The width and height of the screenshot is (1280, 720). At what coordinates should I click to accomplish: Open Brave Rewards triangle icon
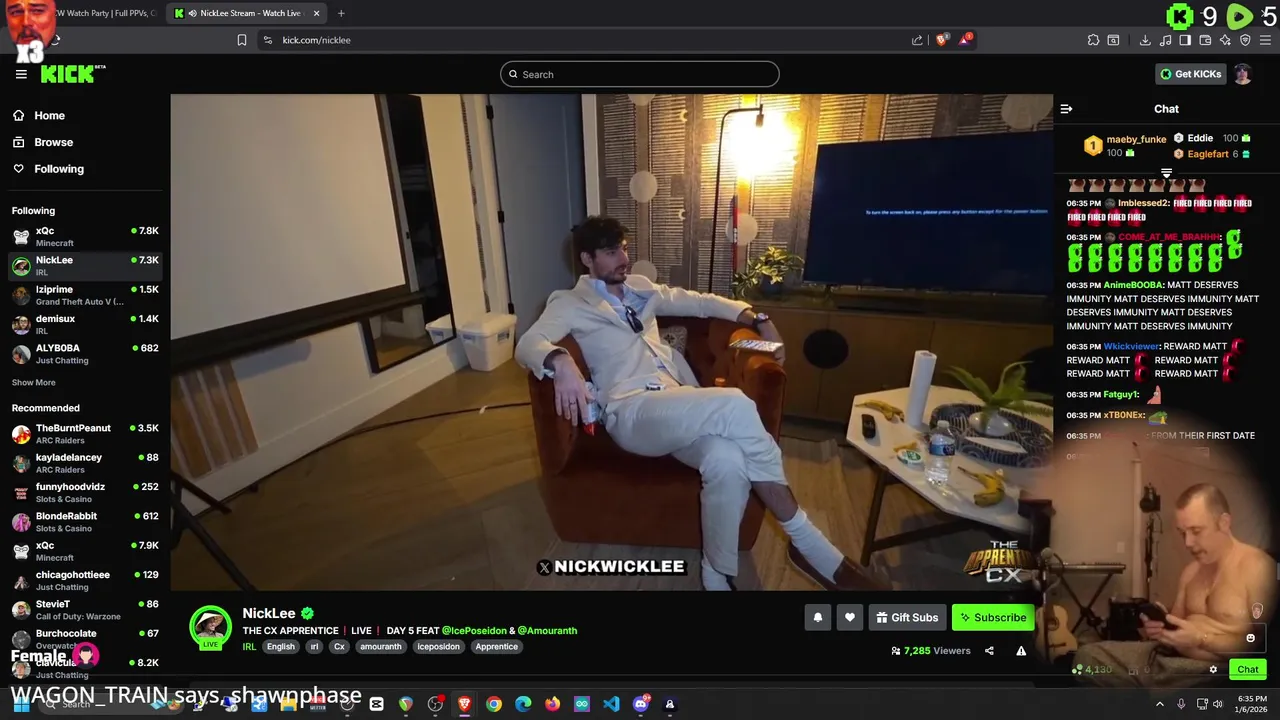click(965, 40)
